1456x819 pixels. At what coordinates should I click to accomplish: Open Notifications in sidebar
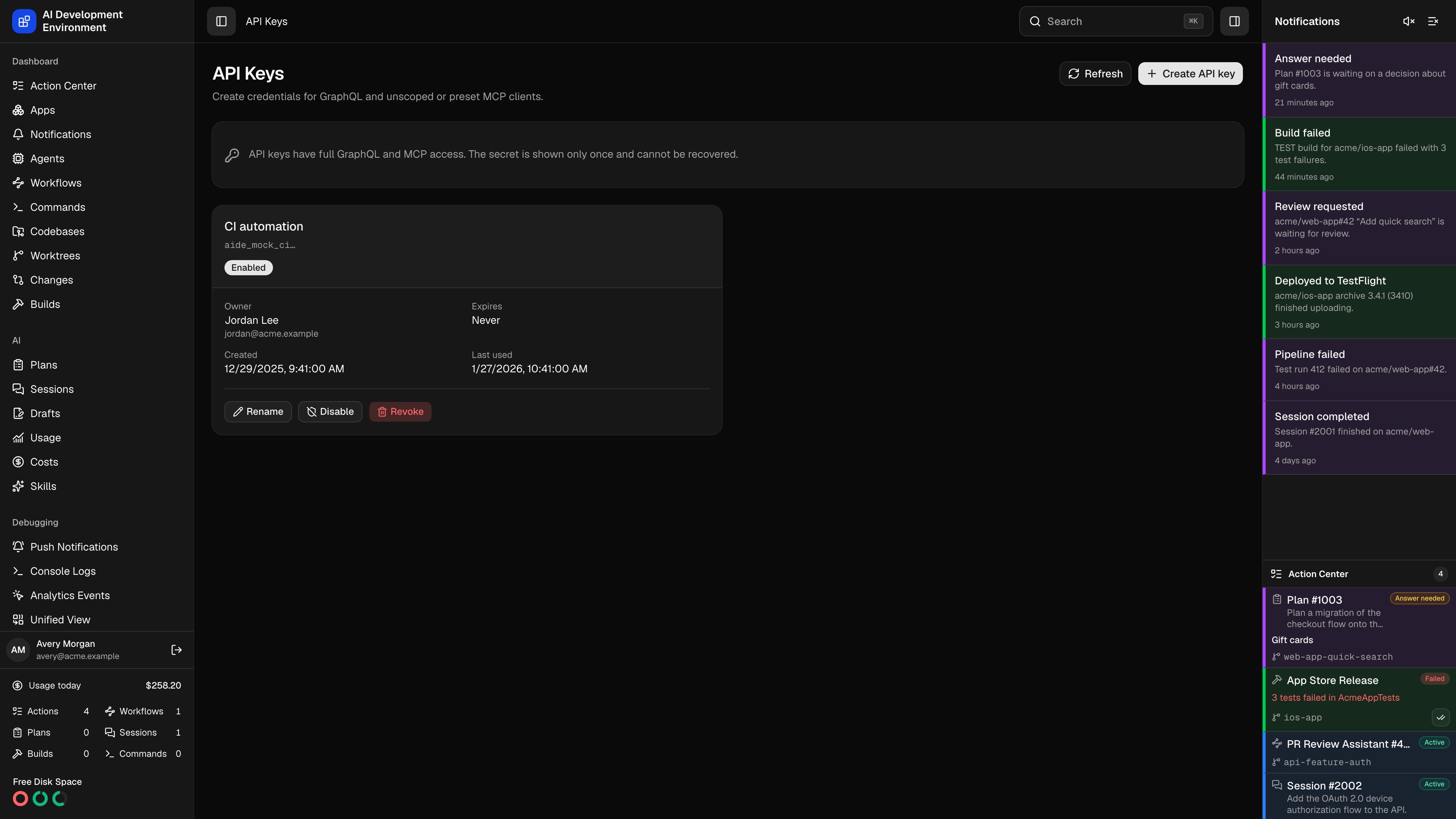click(x=97, y=135)
